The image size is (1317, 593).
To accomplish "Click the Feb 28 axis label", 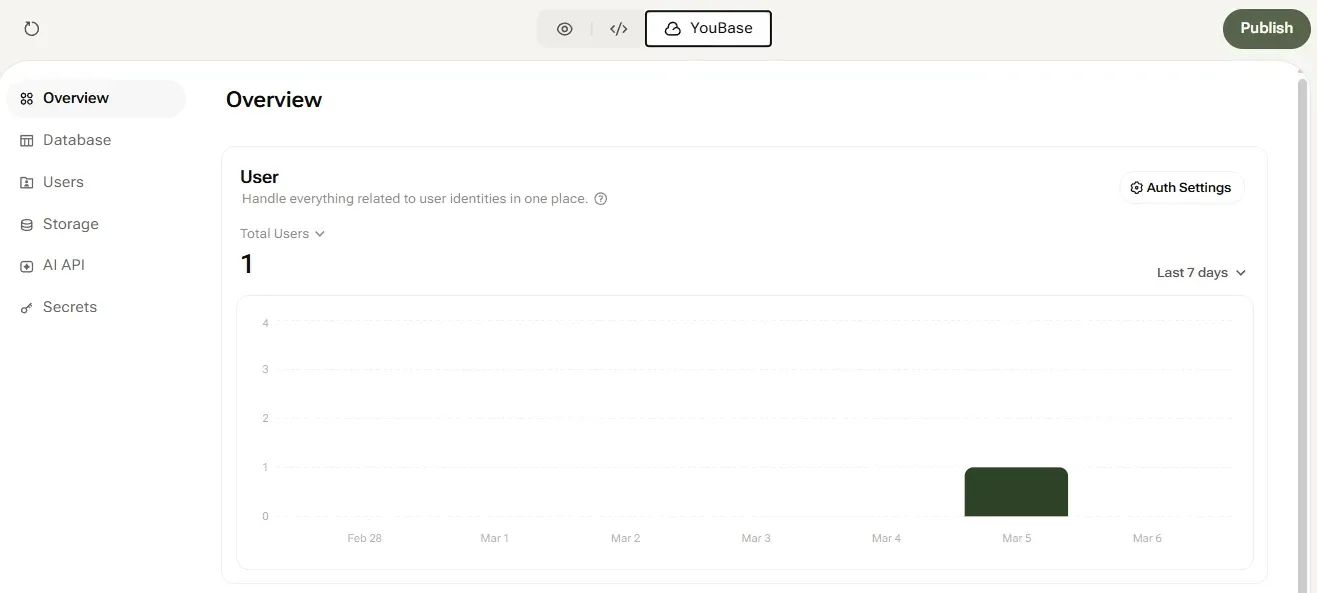I will pyautogui.click(x=365, y=538).
